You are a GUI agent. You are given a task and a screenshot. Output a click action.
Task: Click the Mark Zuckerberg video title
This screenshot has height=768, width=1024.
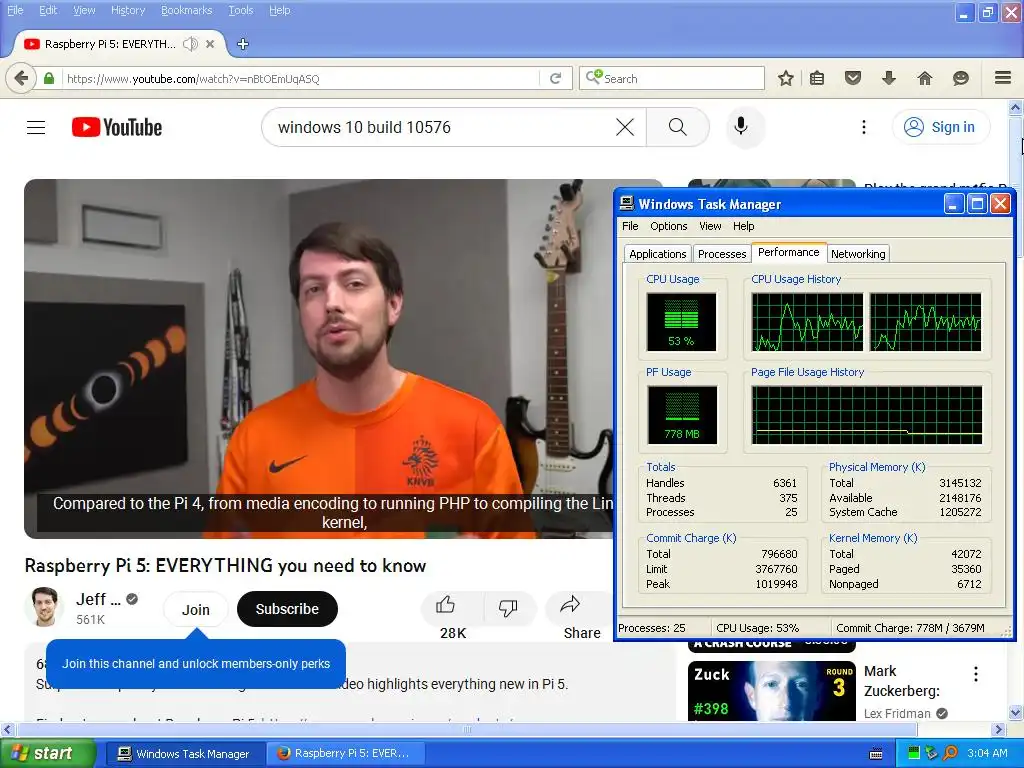902,681
